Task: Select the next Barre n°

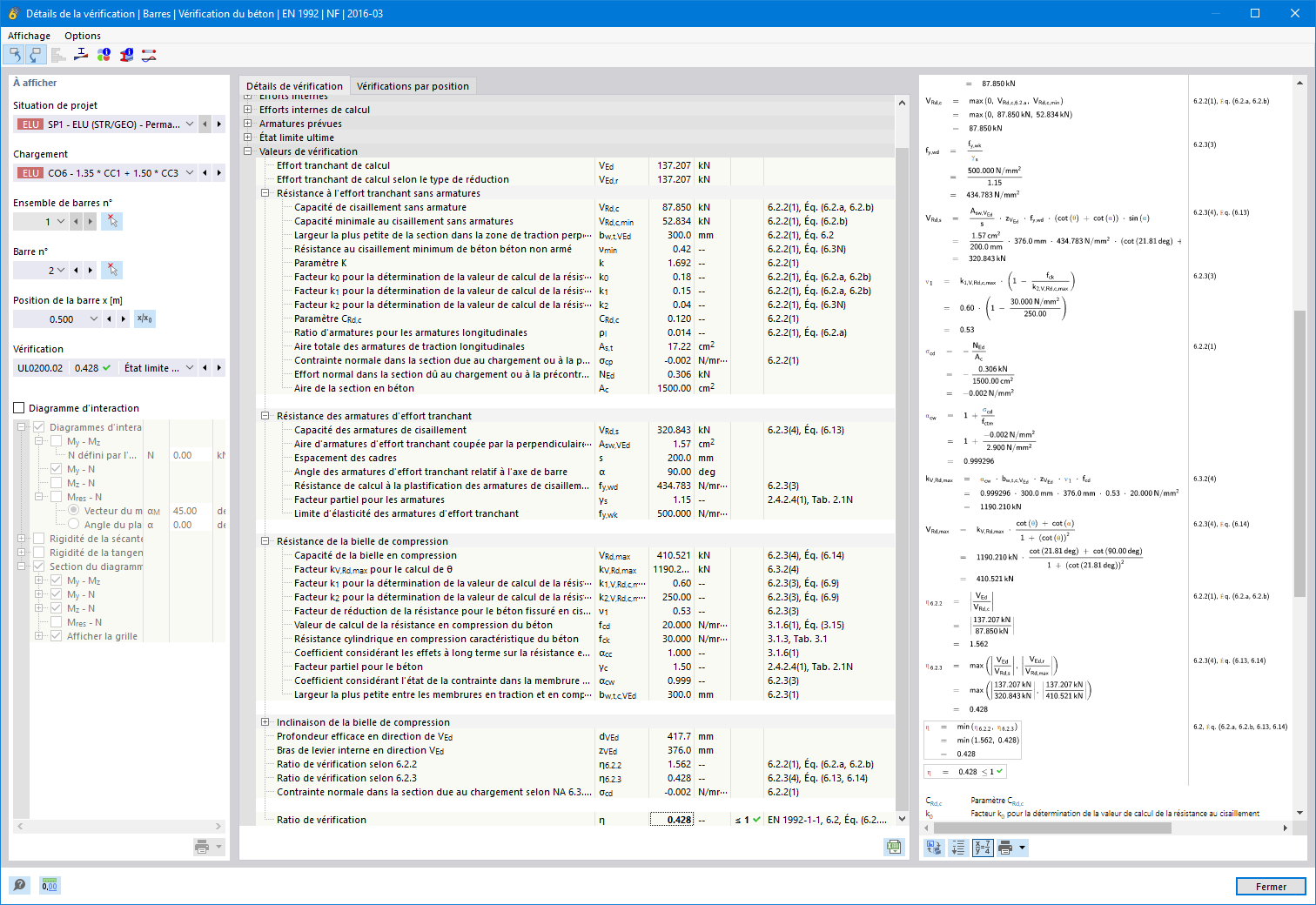Action: pyautogui.click(x=91, y=271)
